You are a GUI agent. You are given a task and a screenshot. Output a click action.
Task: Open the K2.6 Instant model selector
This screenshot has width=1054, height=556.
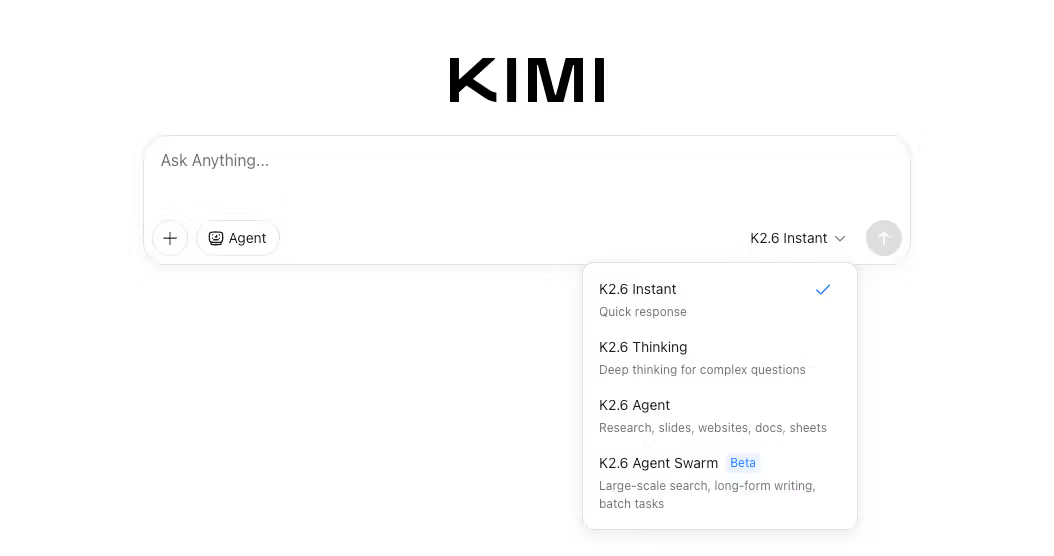797,238
